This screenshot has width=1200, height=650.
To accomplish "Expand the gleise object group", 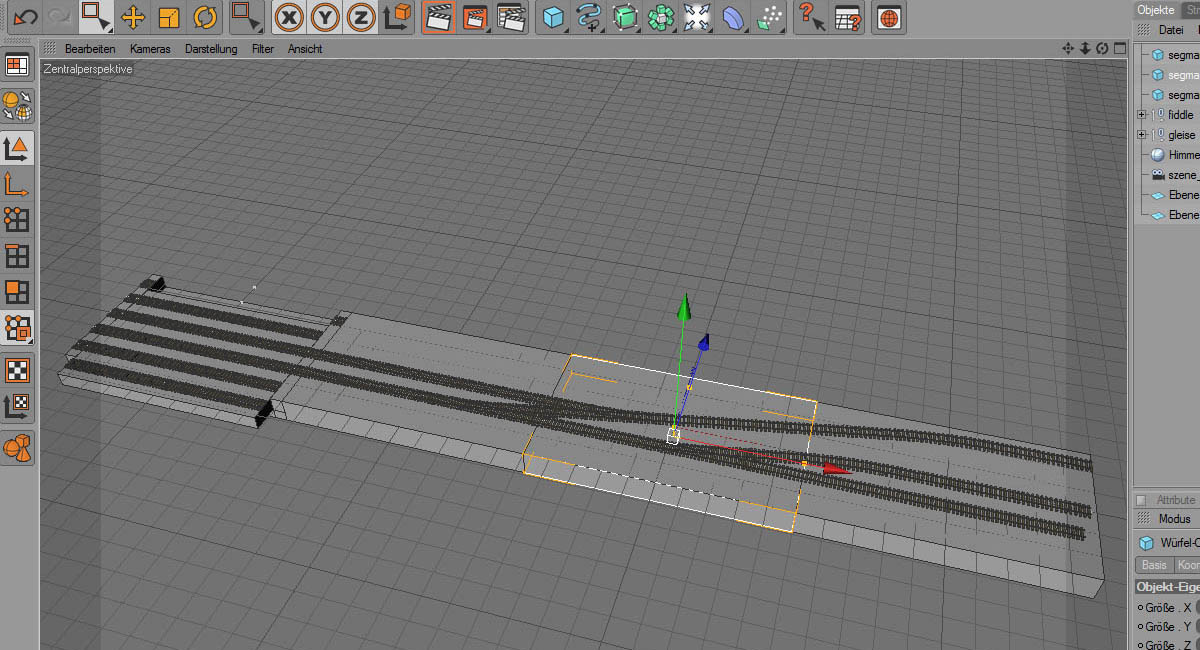I will (x=1141, y=135).
